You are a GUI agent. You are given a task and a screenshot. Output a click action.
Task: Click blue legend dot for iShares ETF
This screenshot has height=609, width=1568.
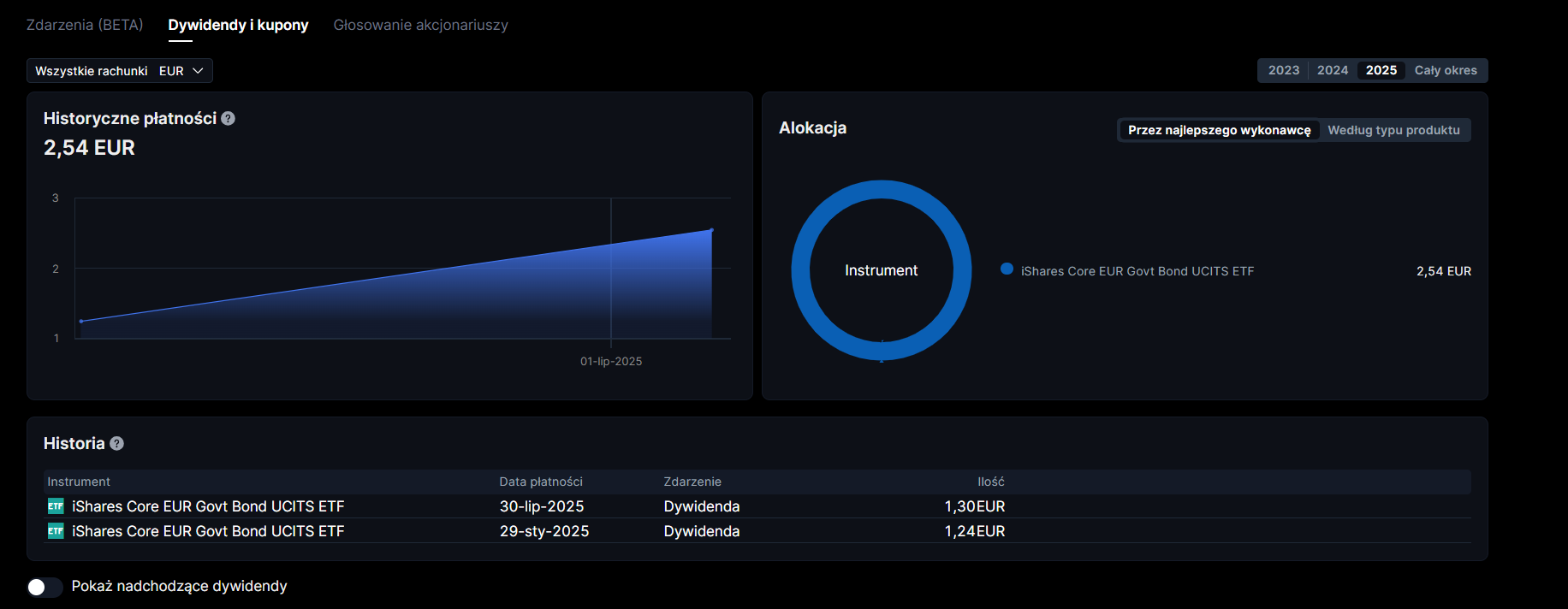pos(1007,269)
